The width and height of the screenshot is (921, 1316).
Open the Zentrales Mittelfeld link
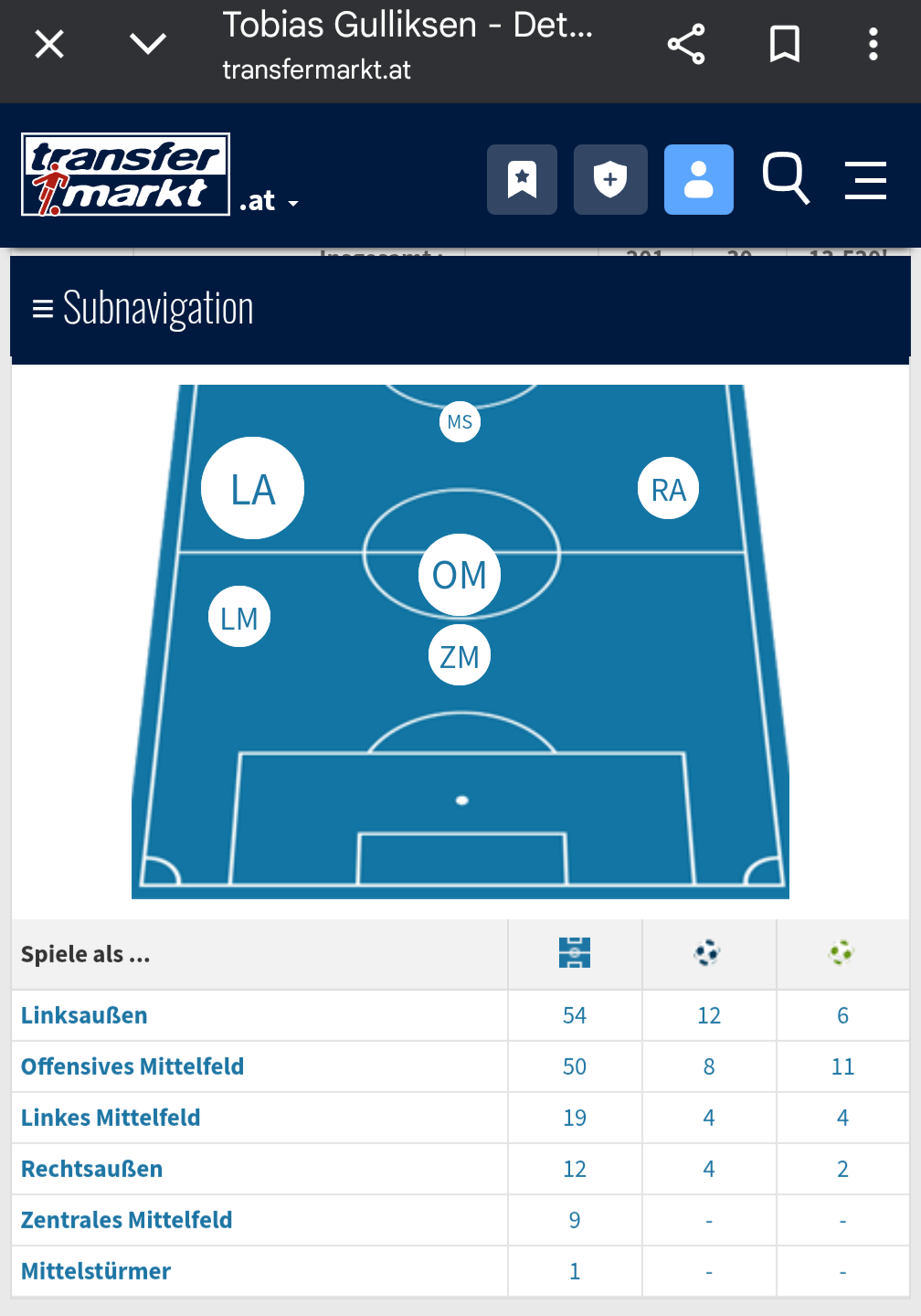[x=127, y=1220]
